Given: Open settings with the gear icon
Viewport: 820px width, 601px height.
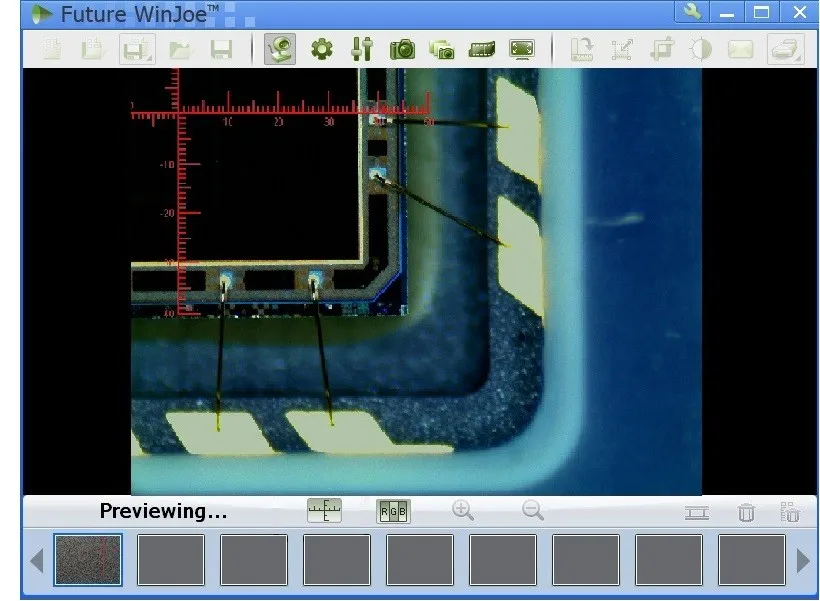Looking at the screenshot, I should point(322,49).
